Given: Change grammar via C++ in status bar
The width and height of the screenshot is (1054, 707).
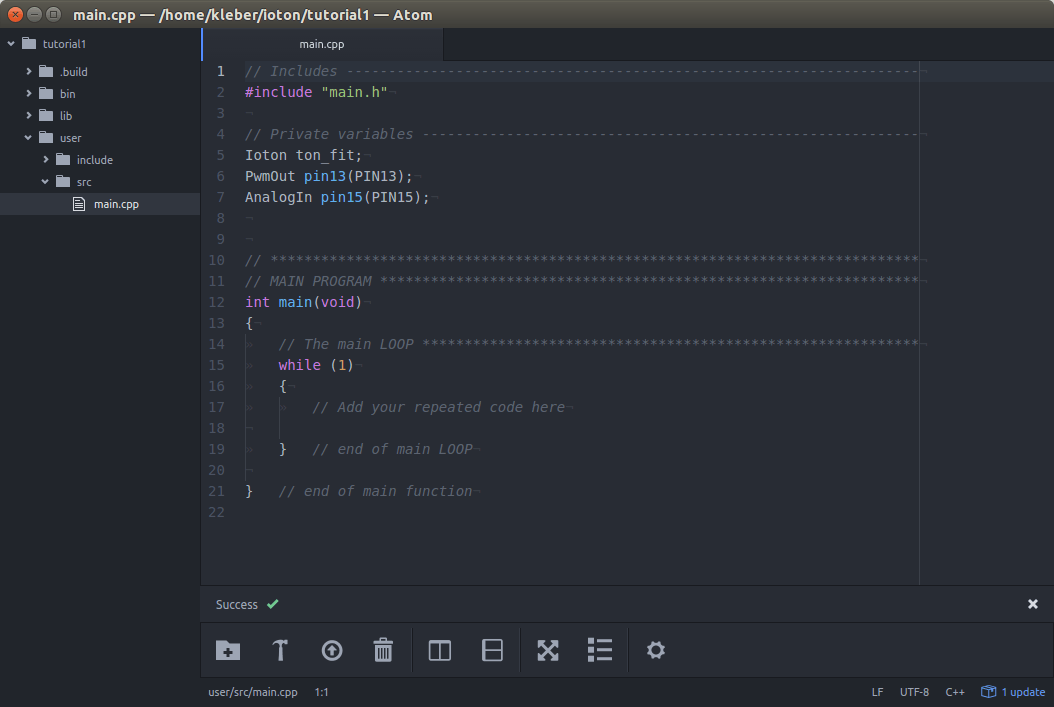Looking at the screenshot, I should pyautogui.click(x=955, y=692).
